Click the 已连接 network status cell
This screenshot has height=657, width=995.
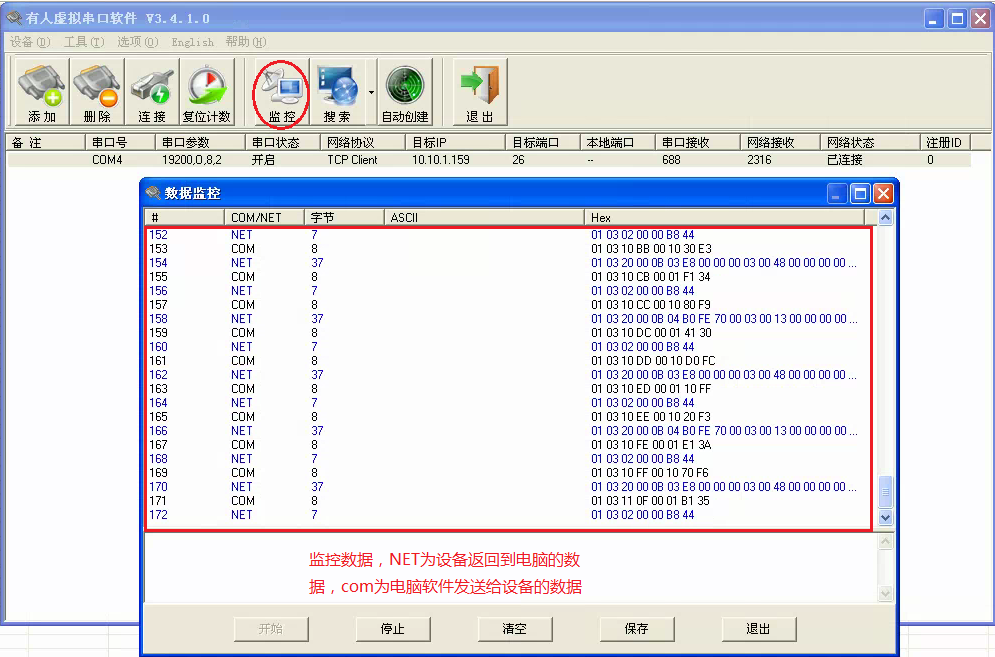coord(845,160)
